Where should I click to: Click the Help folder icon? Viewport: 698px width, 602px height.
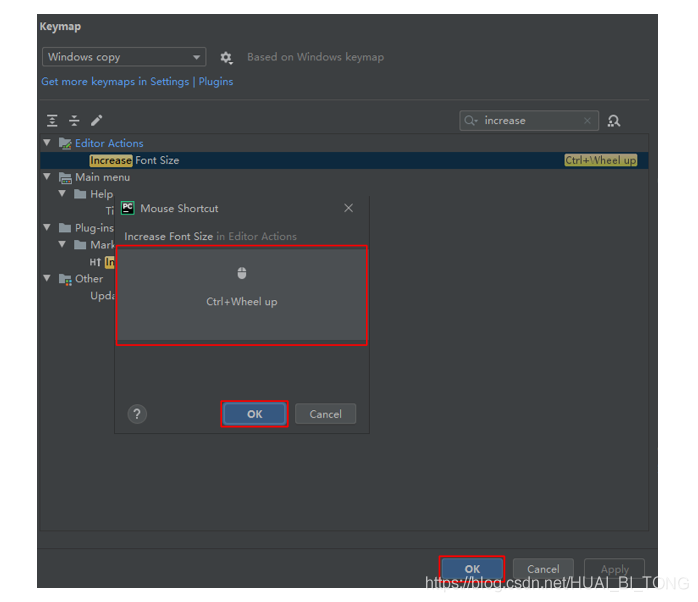[80, 194]
